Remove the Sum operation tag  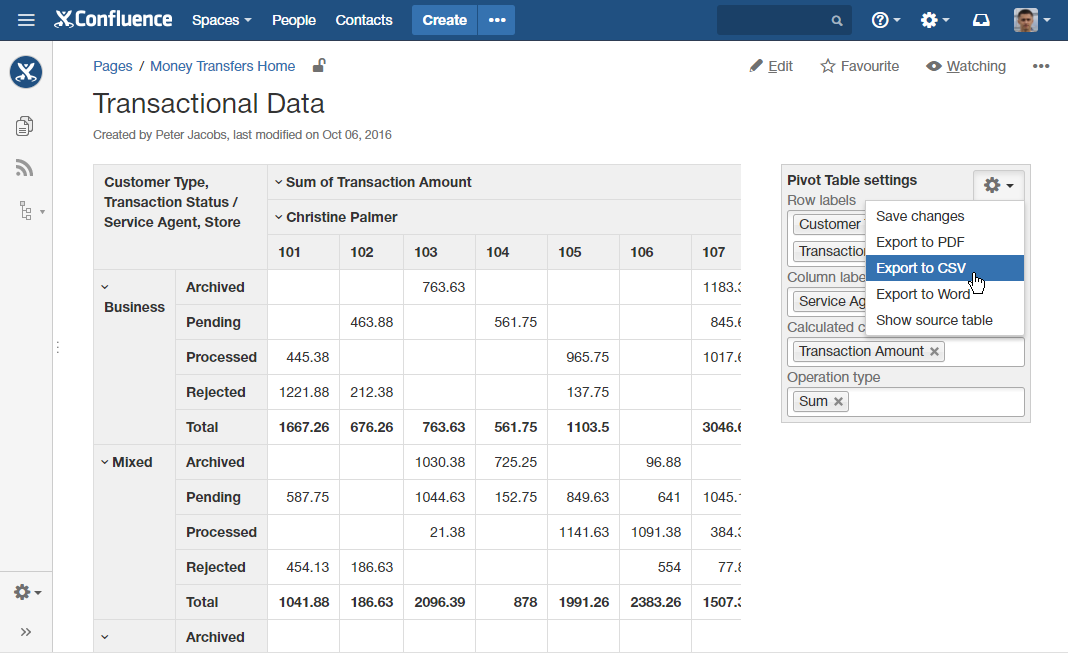tap(839, 401)
